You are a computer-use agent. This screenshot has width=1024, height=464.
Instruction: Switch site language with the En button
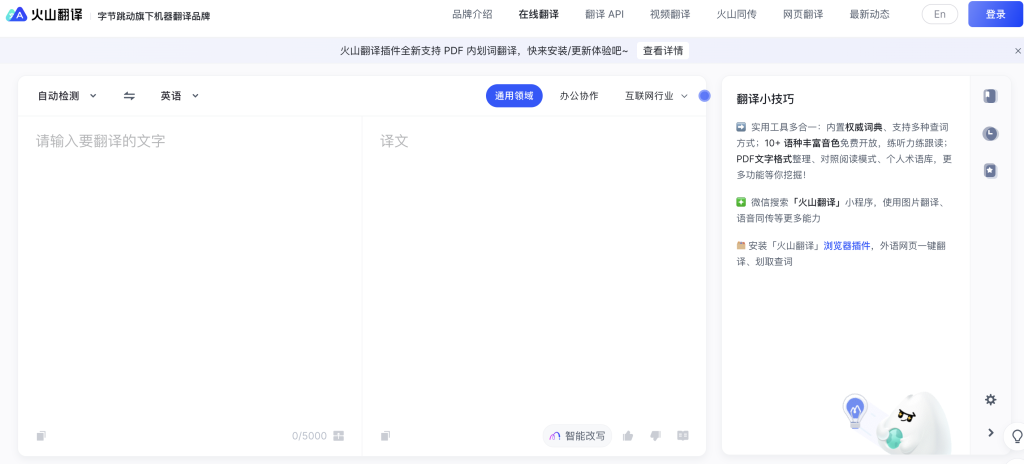pos(940,14)
